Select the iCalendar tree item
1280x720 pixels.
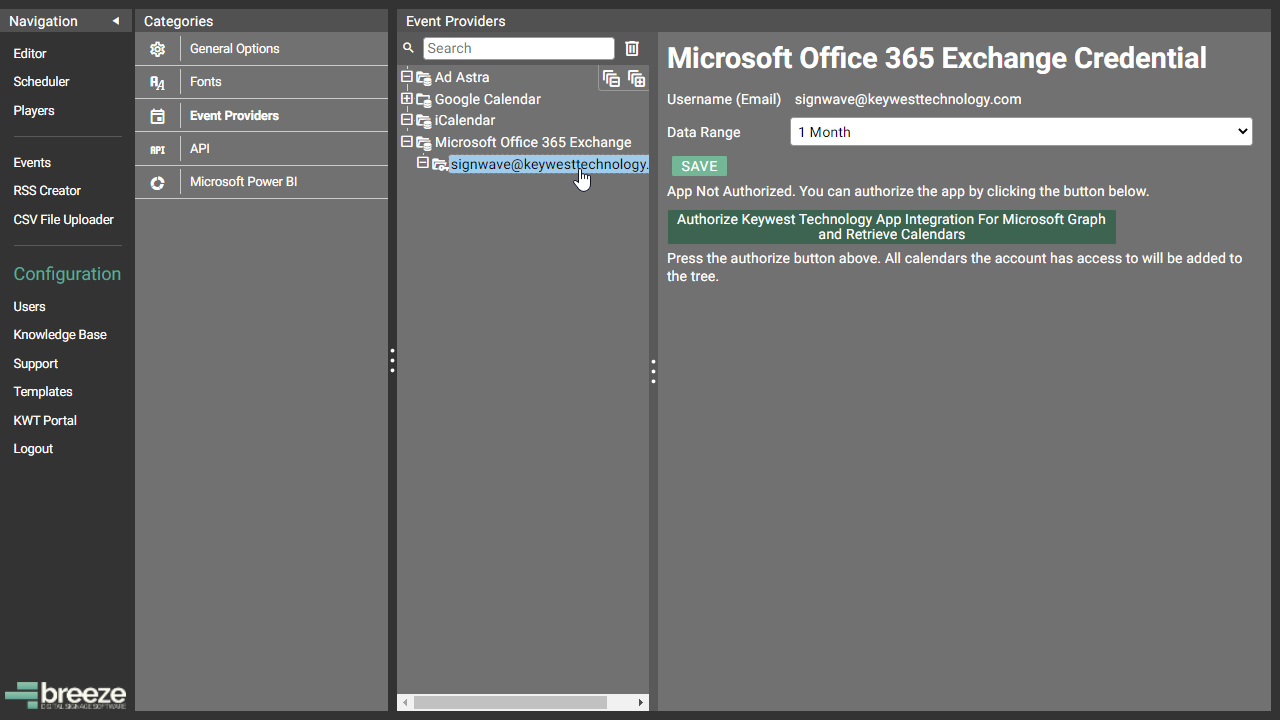coord(465,120)
